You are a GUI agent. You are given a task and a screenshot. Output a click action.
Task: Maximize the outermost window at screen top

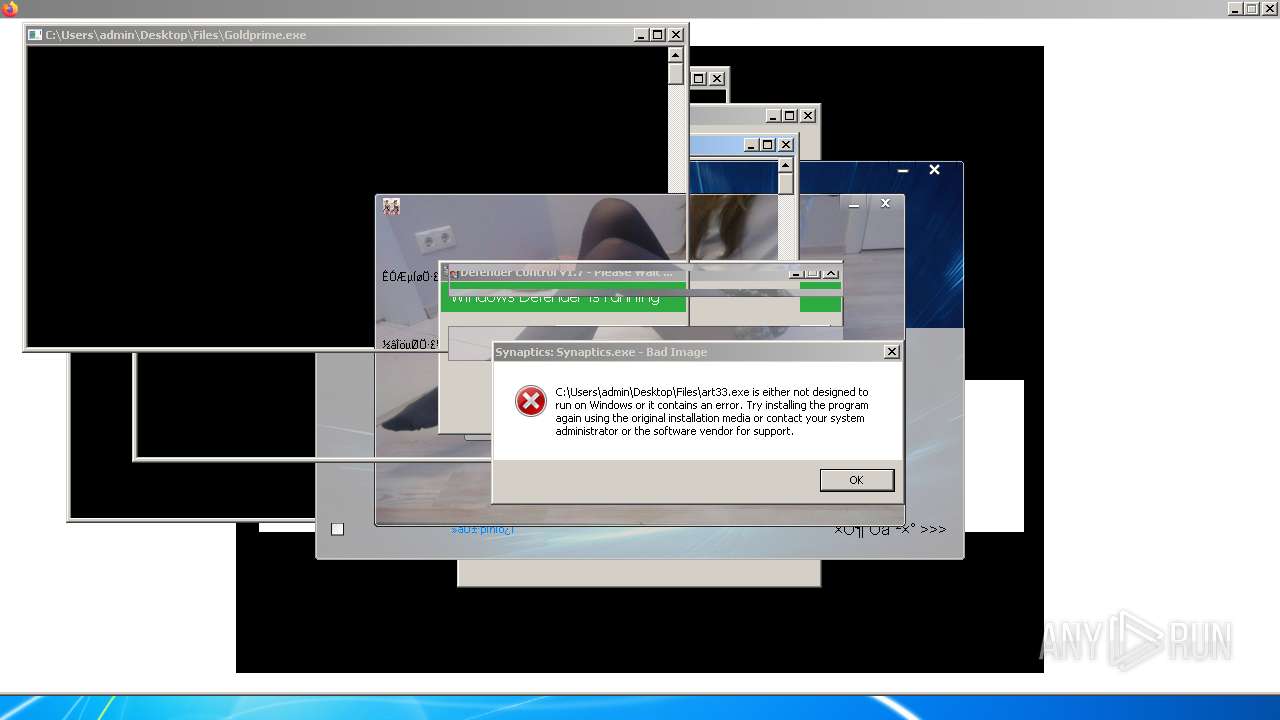point(1252,8)
